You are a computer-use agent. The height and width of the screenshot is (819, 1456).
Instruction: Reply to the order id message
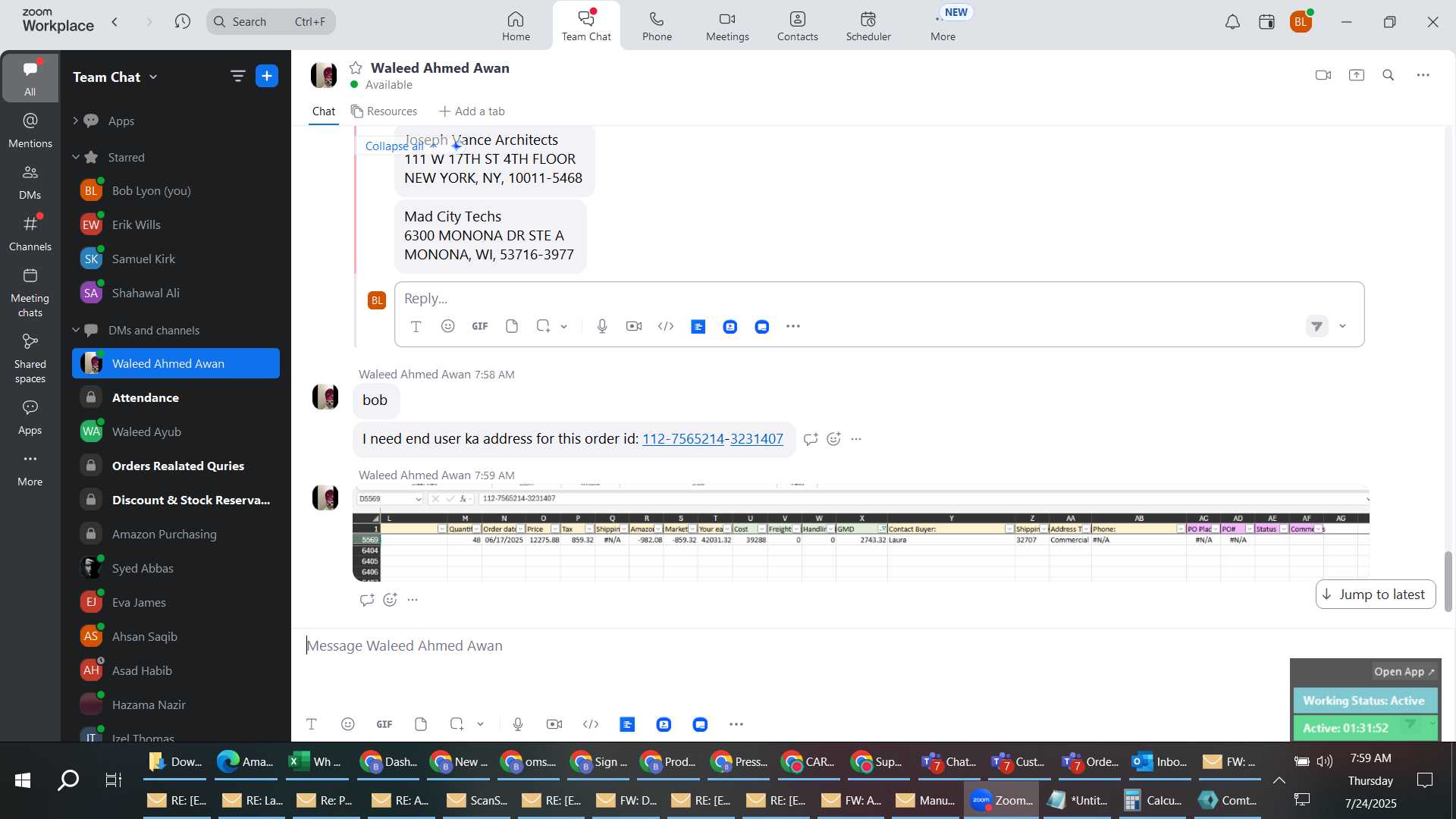pyautogui.click(x=811, y=439)
